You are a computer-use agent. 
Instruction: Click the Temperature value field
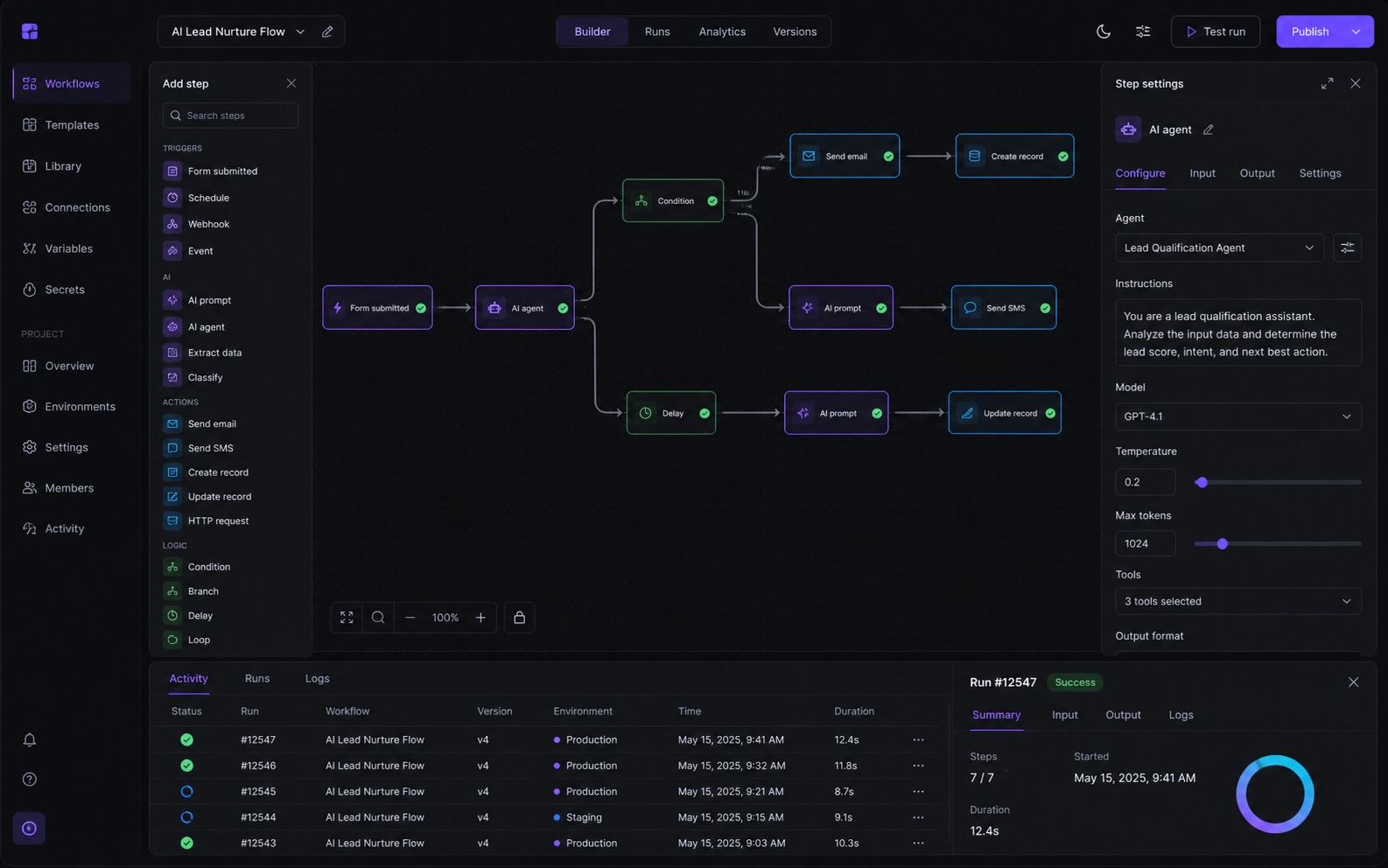click(1145, 482)
